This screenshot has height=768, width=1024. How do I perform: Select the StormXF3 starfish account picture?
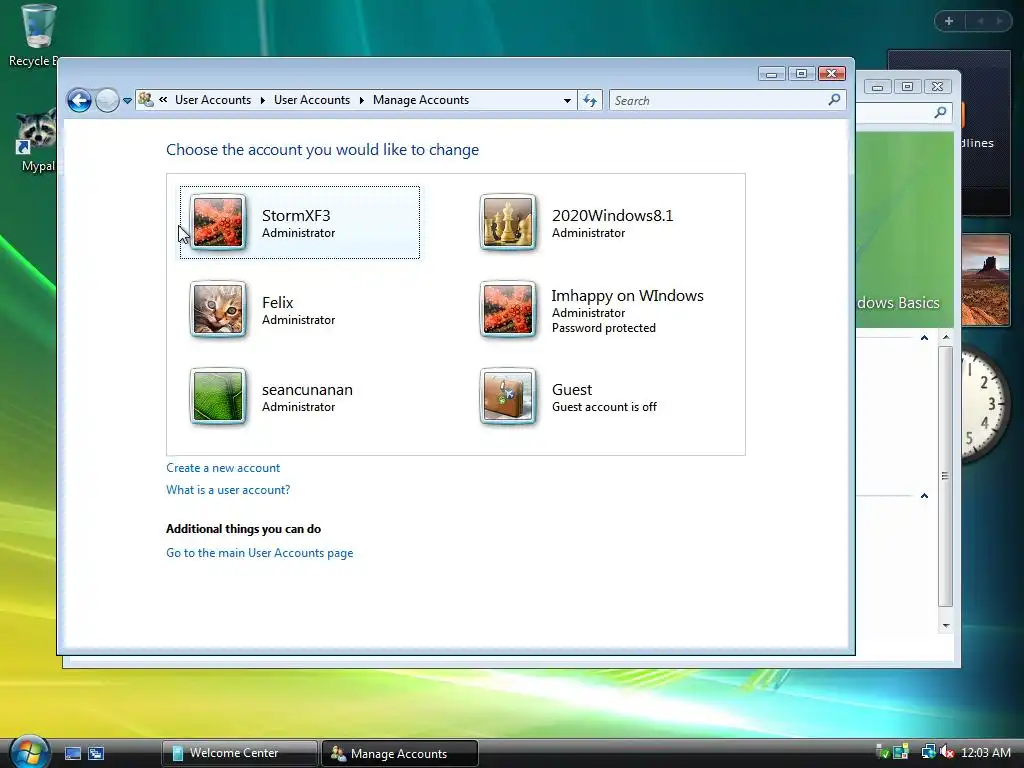coord(218,222)
